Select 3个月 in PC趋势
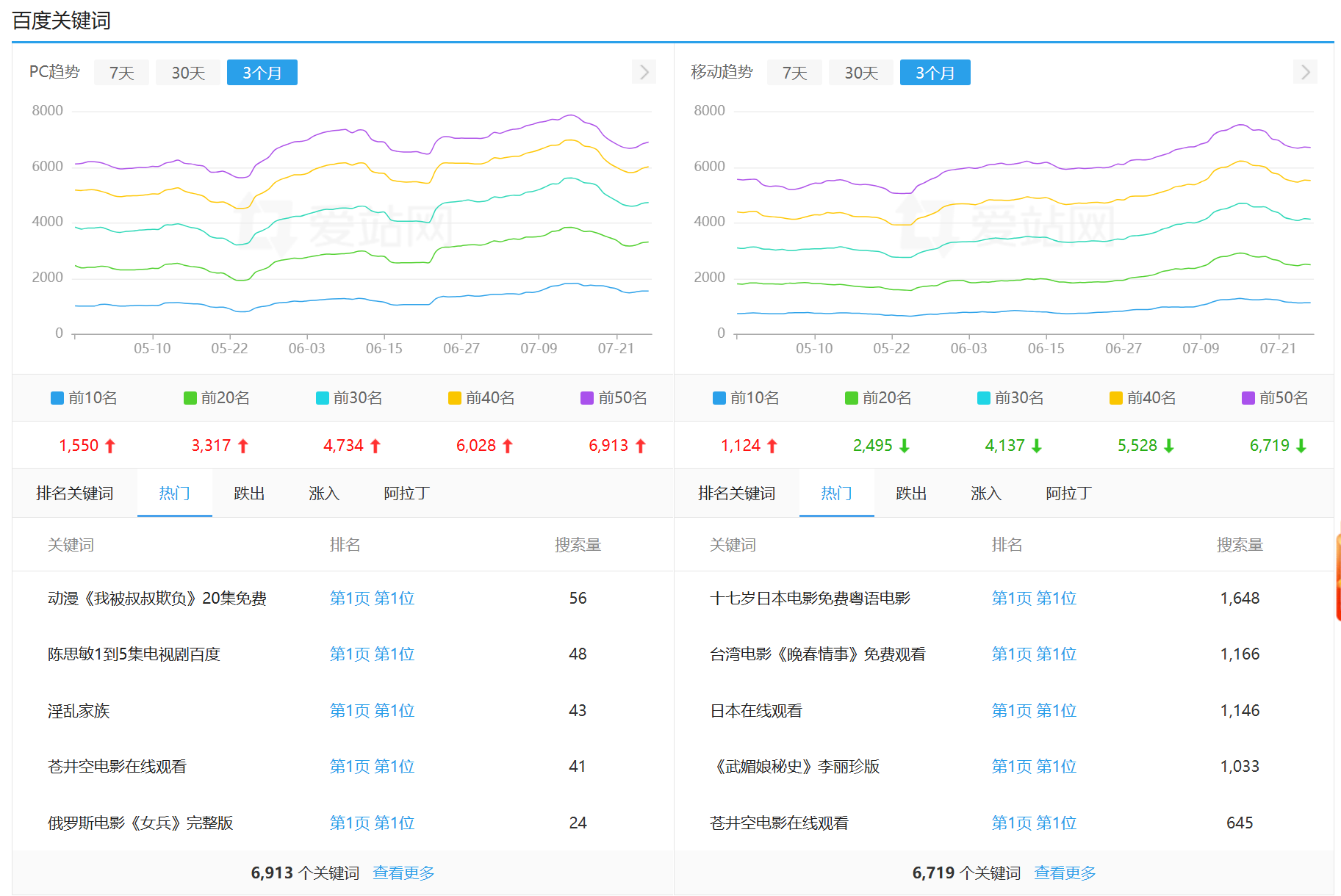The width and height of the screenshot is (1341, 896). 262,73
